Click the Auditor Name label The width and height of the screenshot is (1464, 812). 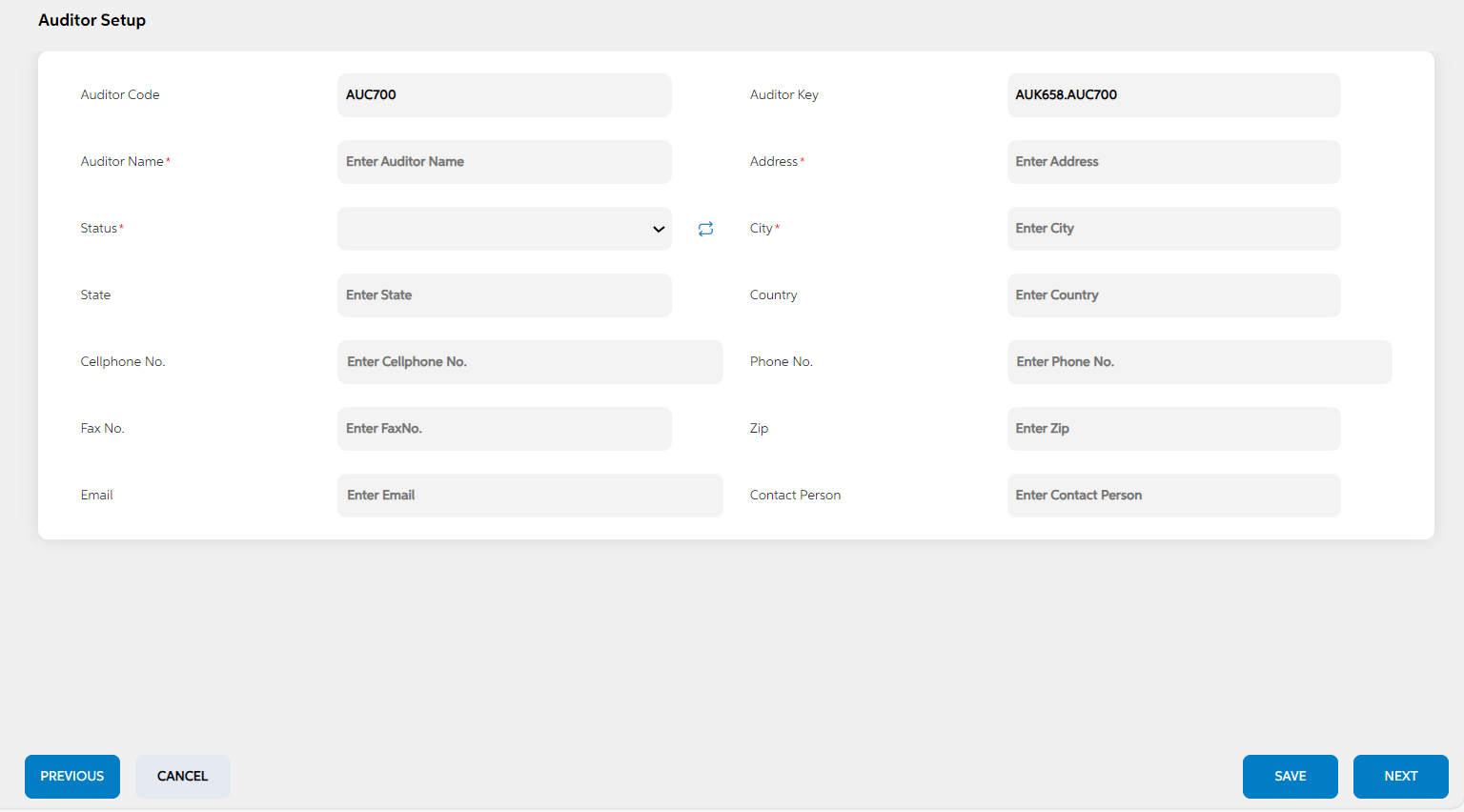(122, 162)
